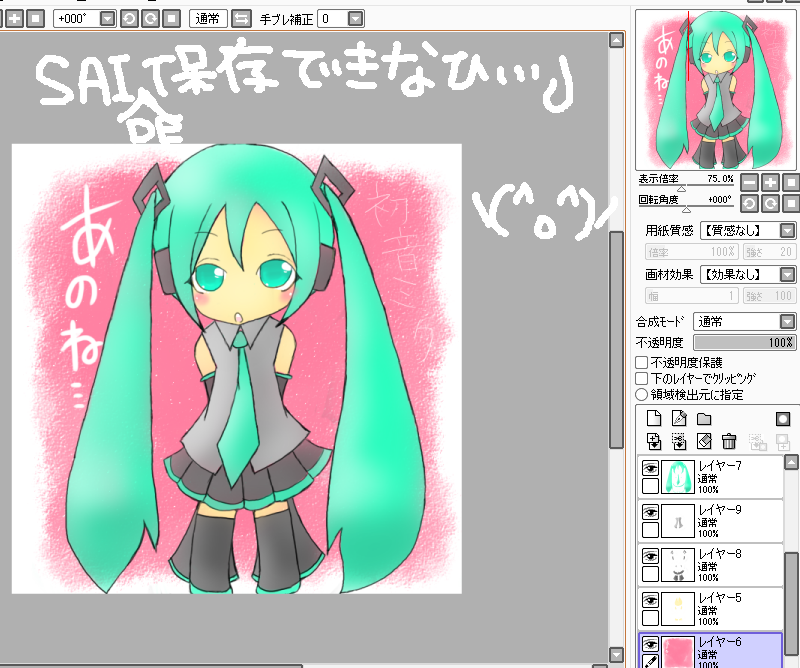Create a new linework pen layer
800x668 pixels.
679,418
